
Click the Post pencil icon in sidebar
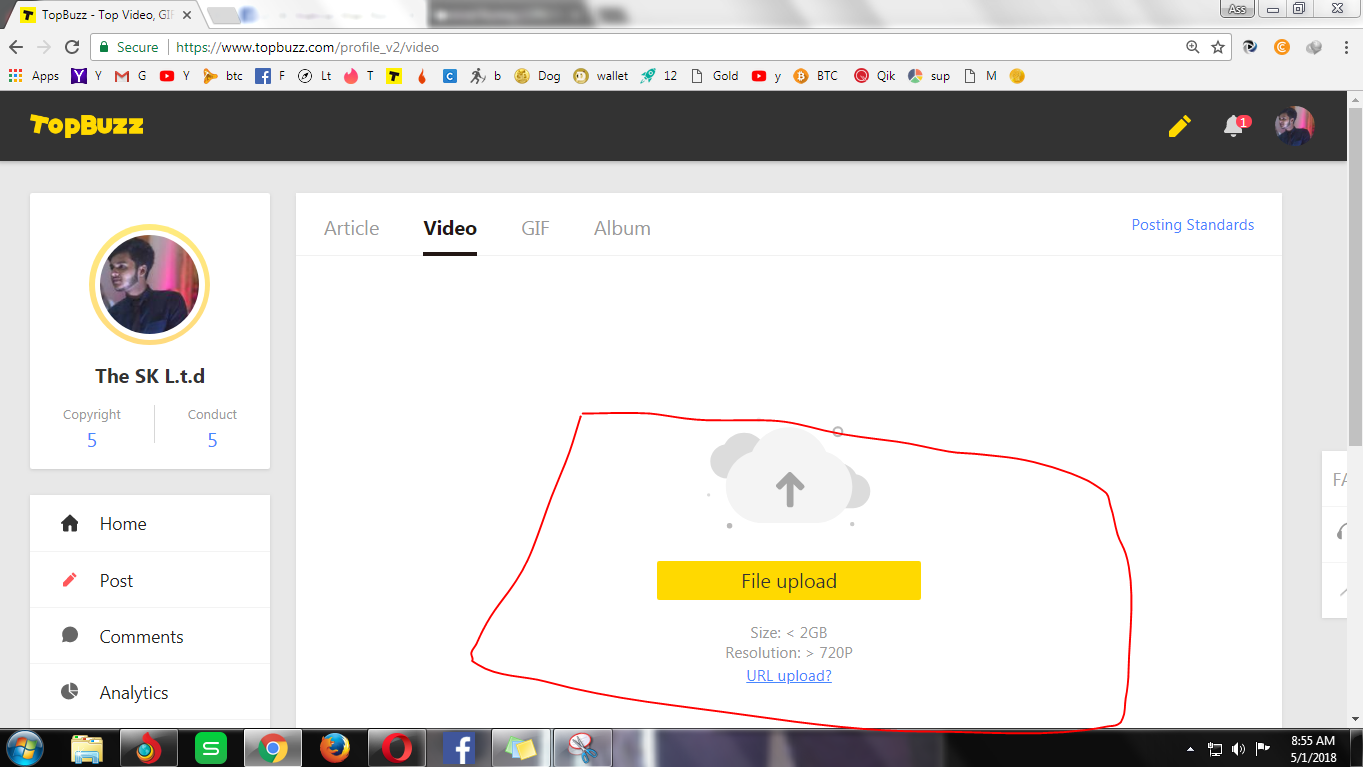tap(70, 580)
